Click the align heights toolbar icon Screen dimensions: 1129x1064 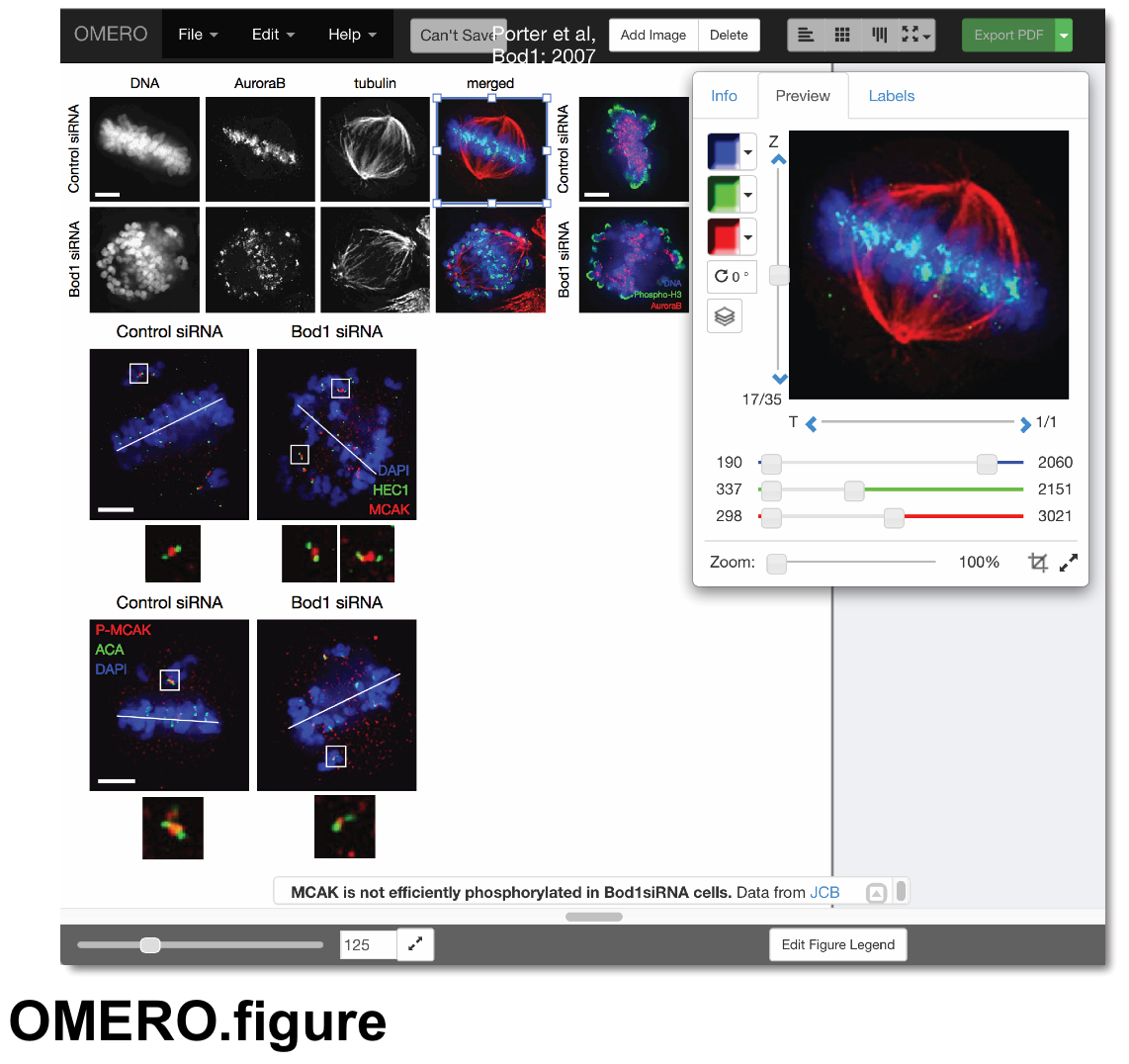click(x=879, y=35)
